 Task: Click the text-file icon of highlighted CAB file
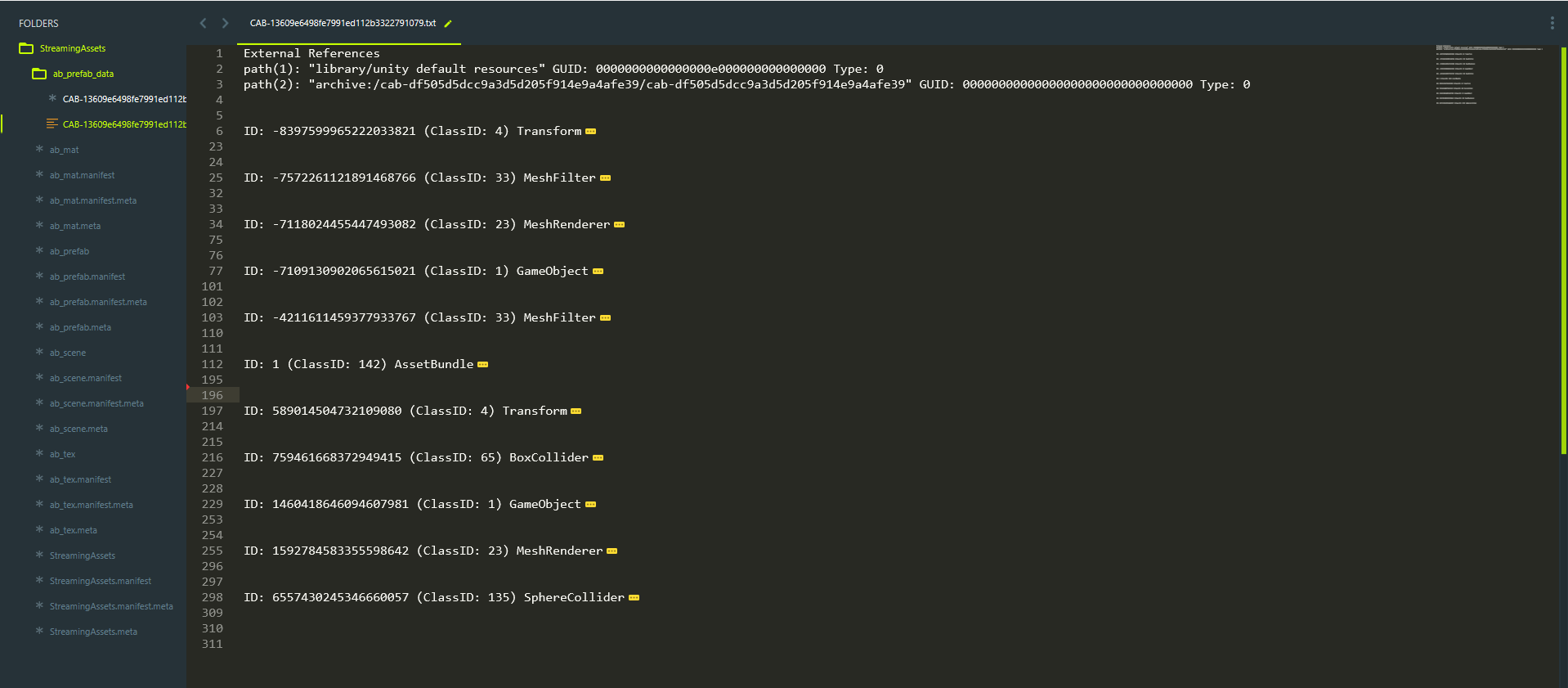tap(52, 124)
